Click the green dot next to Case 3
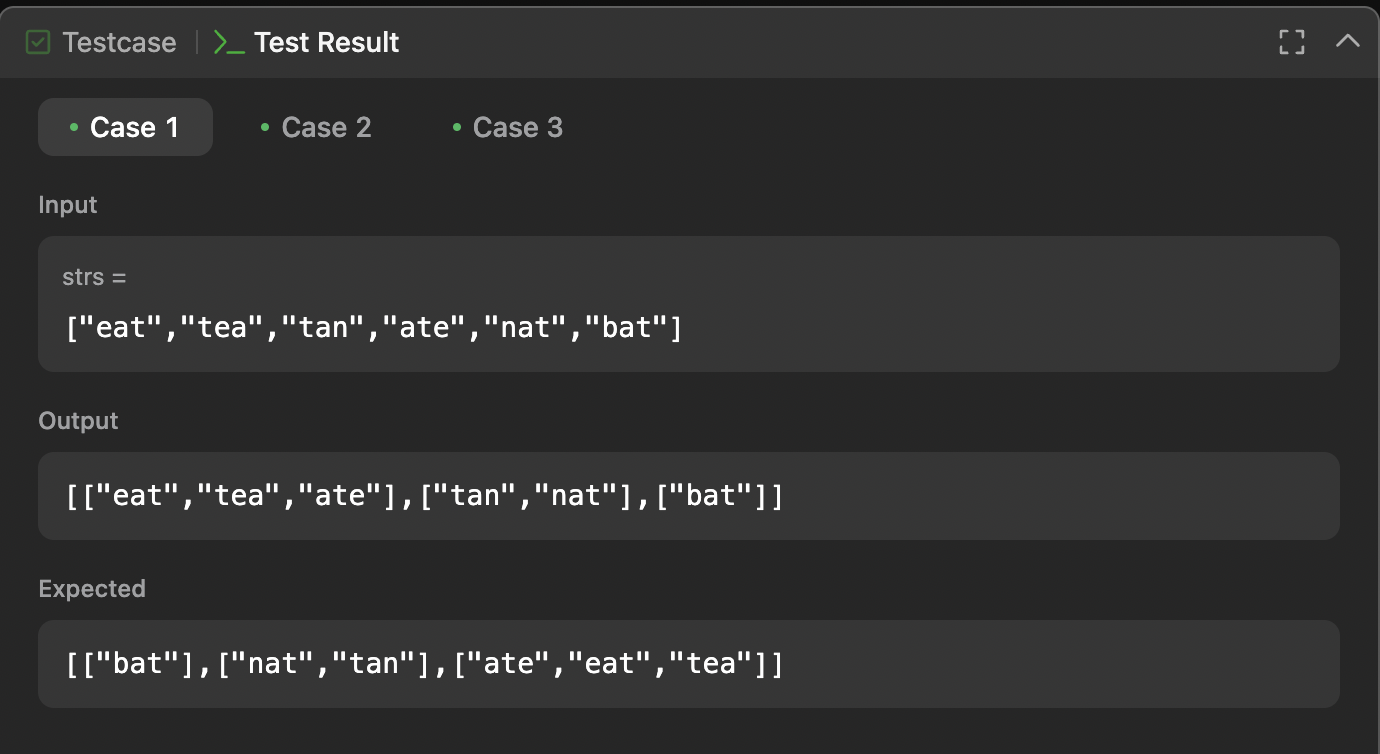The image size is (1380, 754). 457,127
